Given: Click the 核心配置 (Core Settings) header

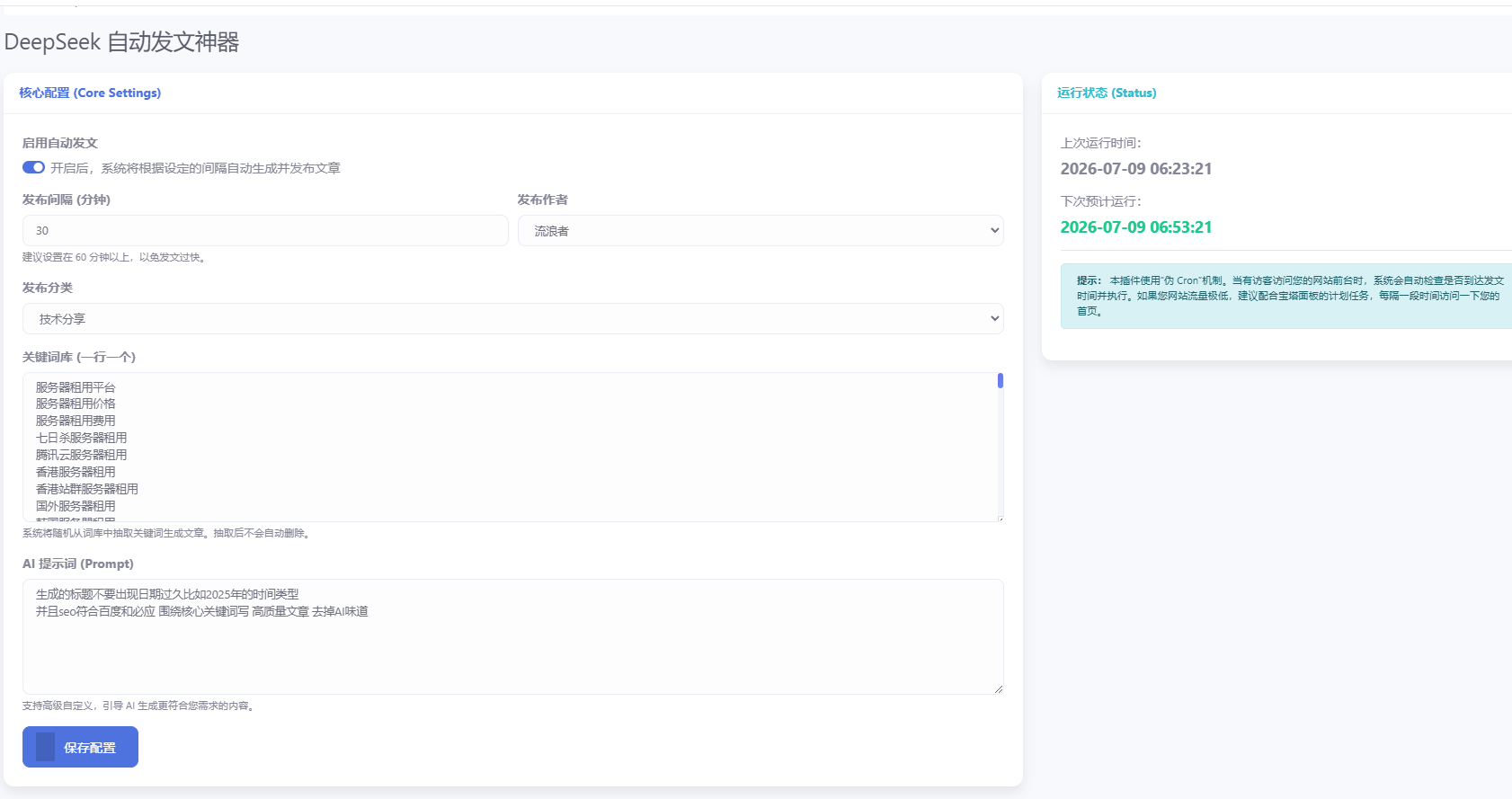Looking at the screenshot, I should point(90,93).
